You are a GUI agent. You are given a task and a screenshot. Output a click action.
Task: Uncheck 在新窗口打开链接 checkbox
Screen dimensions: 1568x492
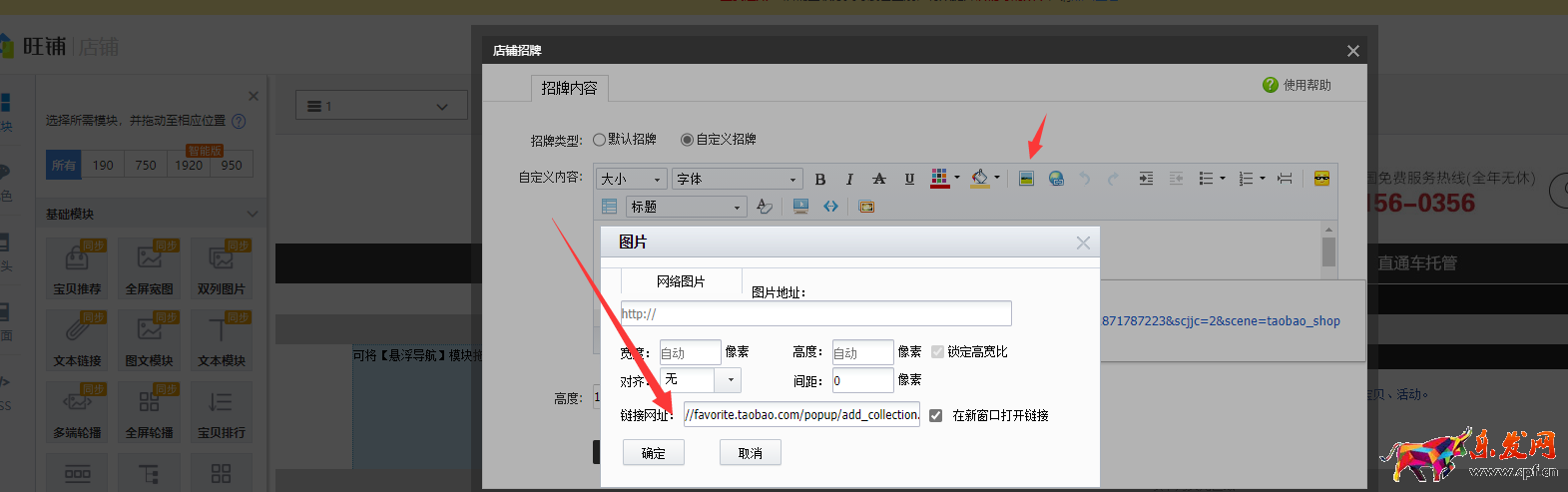pyautogui.click(x=935, y=416)
